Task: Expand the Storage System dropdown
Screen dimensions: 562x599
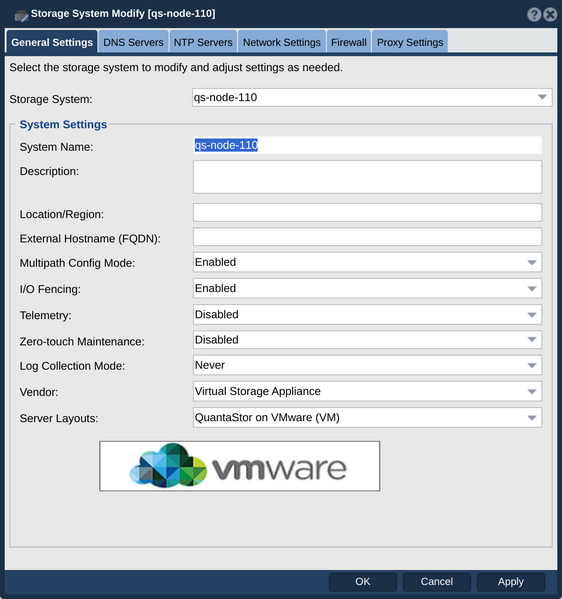Action: click(372, 97)
